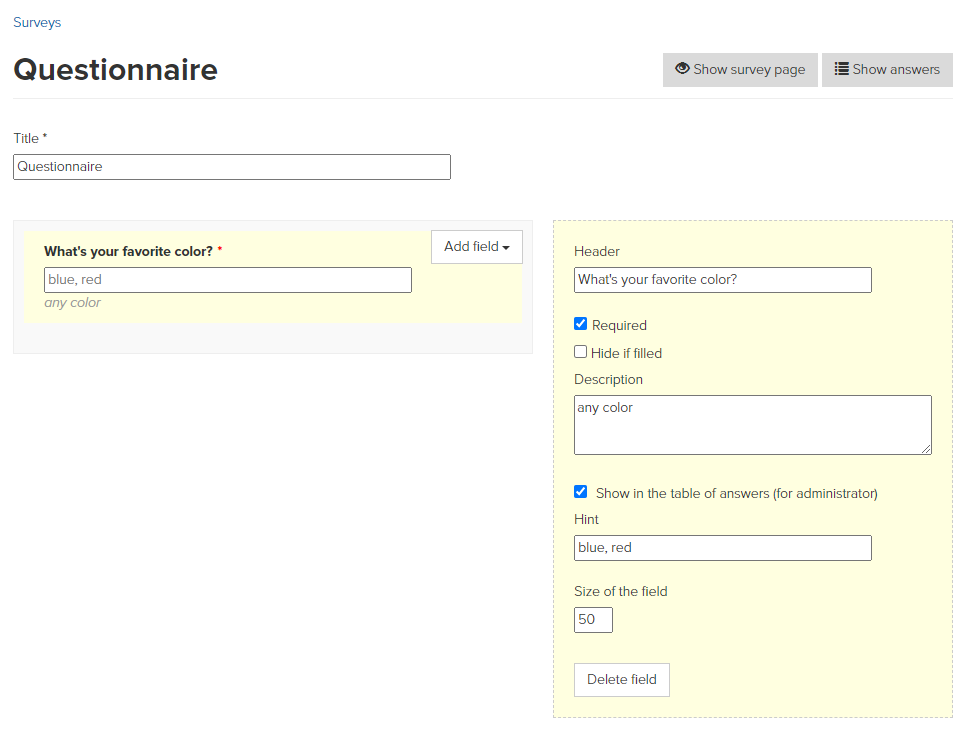Image resolution: width=967 pixels, height=729 pixels.
Task: Click the list icon on Show answers
Action: tap(842, 69)
